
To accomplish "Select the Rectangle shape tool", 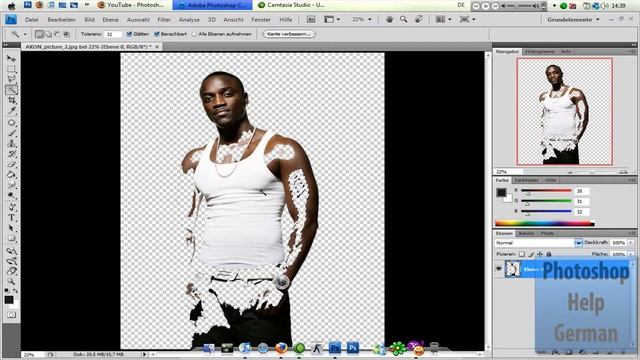I will [x=11, y=239].
